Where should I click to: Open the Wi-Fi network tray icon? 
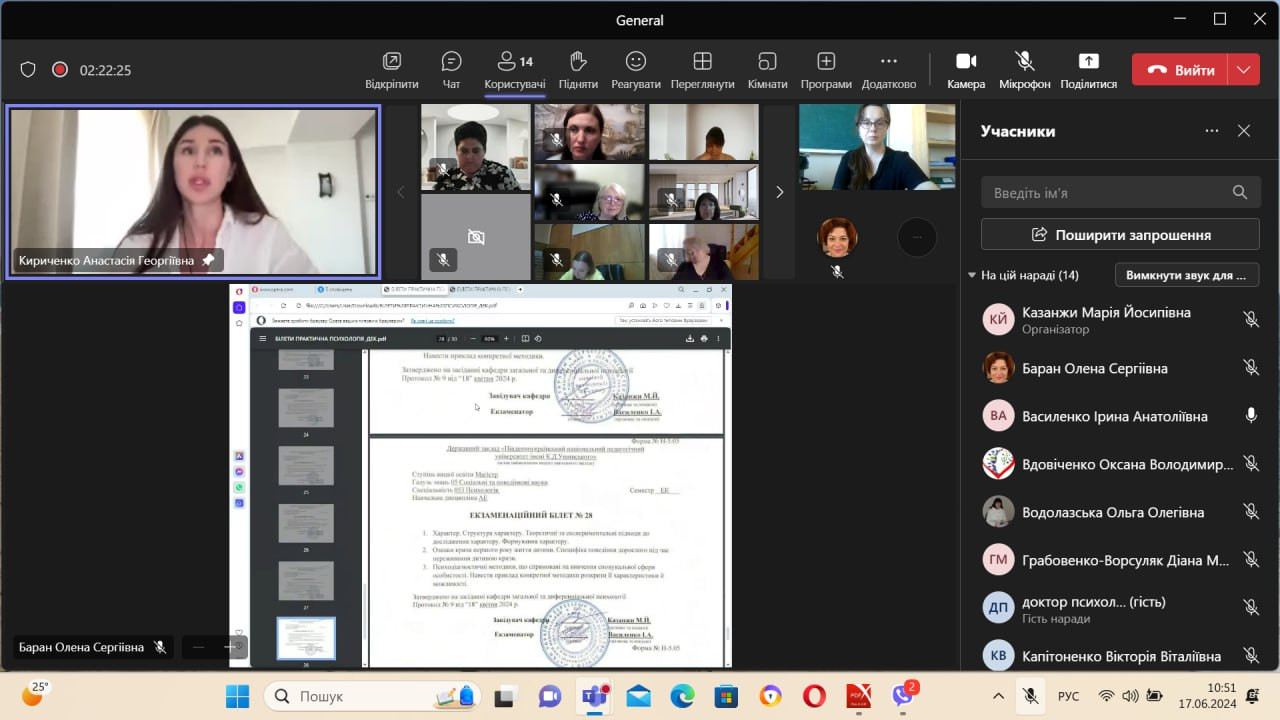1107,696
